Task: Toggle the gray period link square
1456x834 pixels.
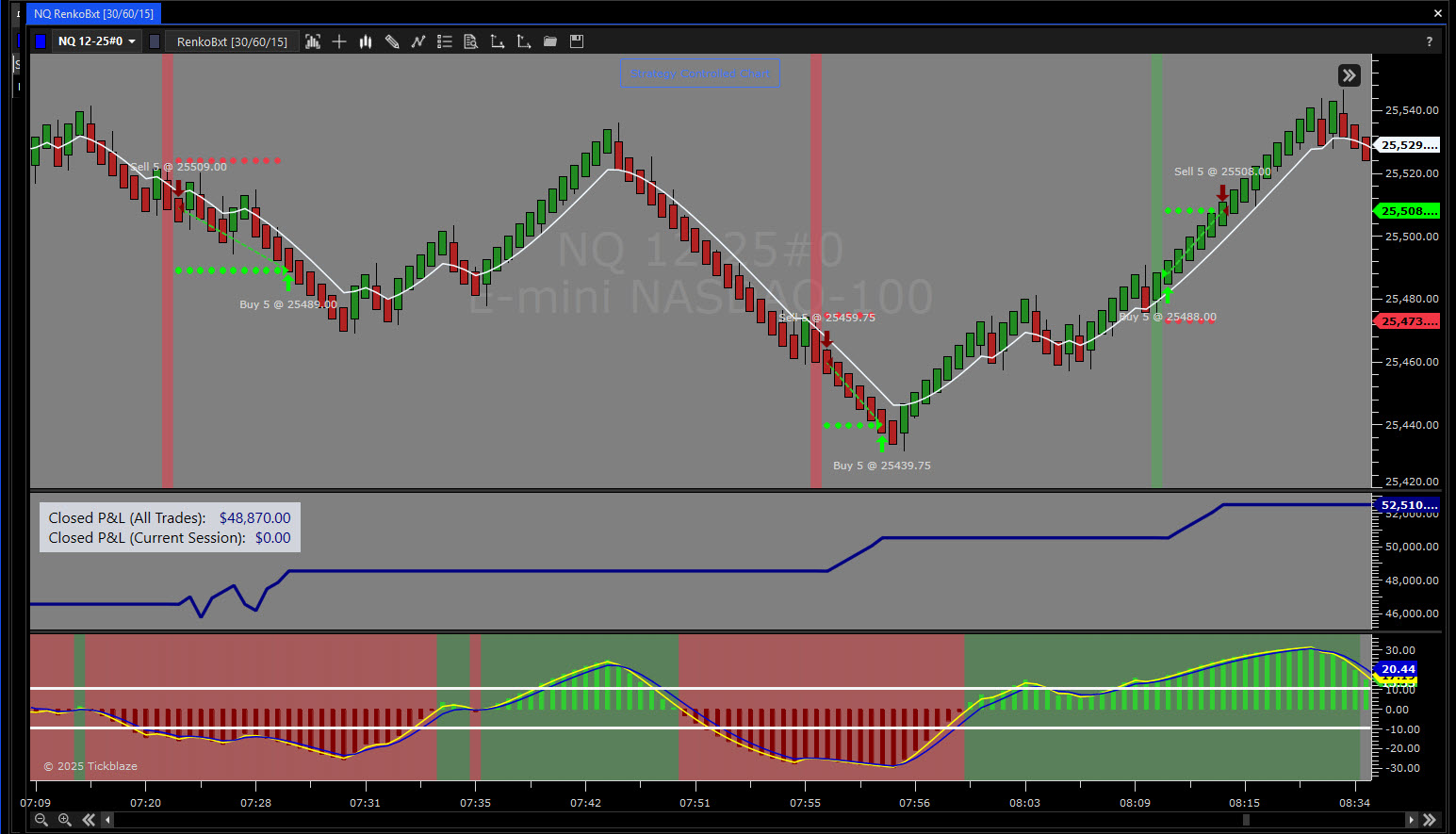Action: pos(155,41)
